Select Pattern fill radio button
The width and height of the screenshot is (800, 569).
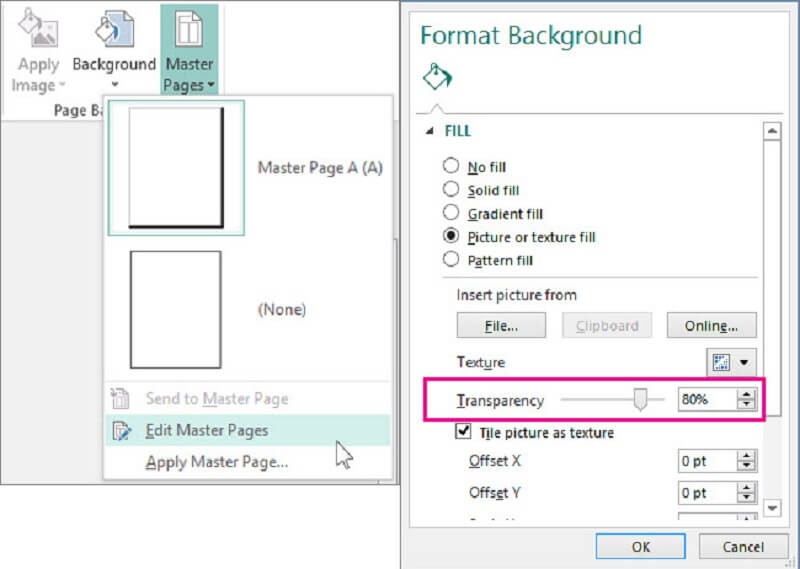pos(451,260)
